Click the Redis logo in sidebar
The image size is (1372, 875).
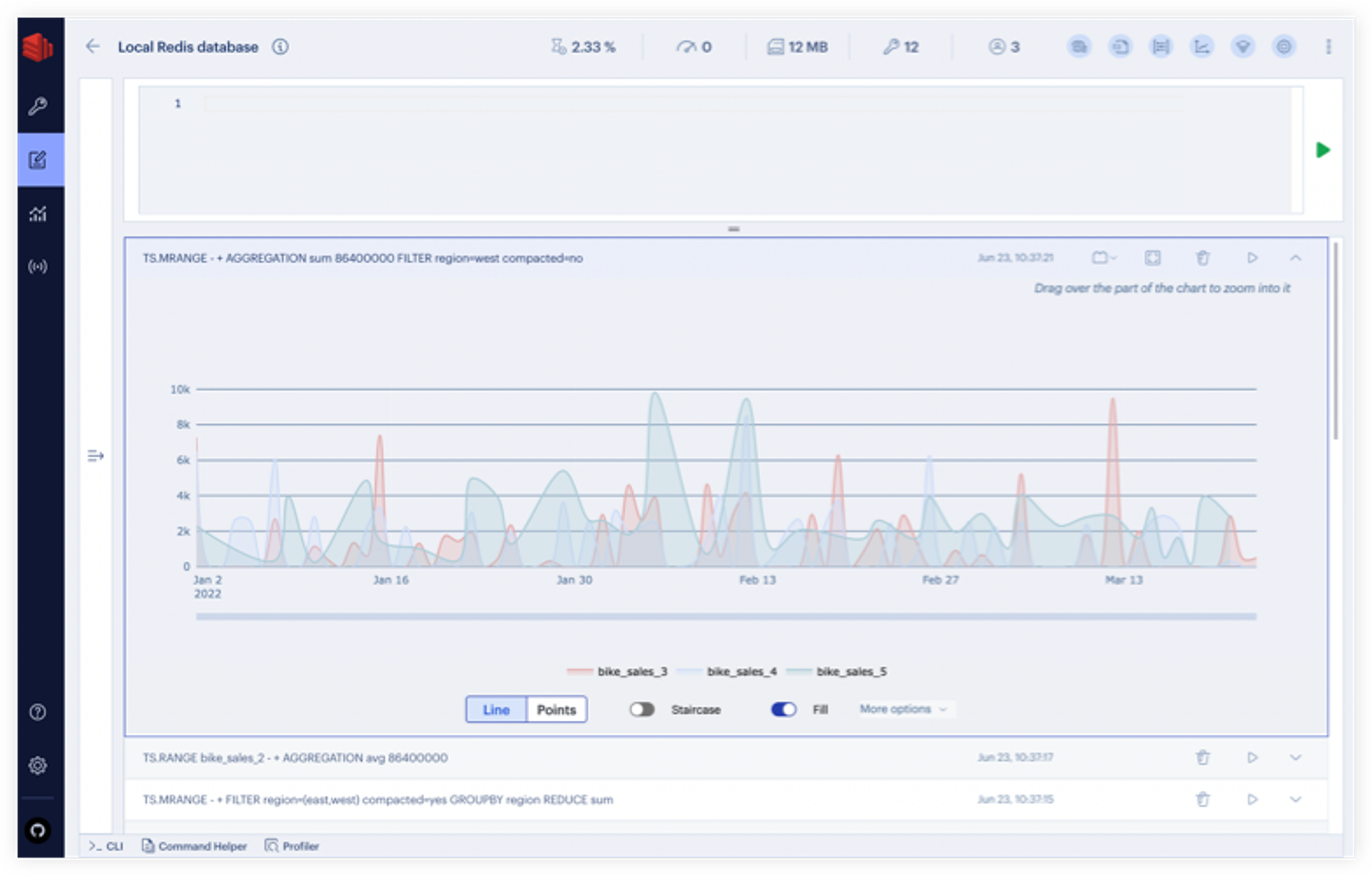pyautogui.click(x=38, y=47)
